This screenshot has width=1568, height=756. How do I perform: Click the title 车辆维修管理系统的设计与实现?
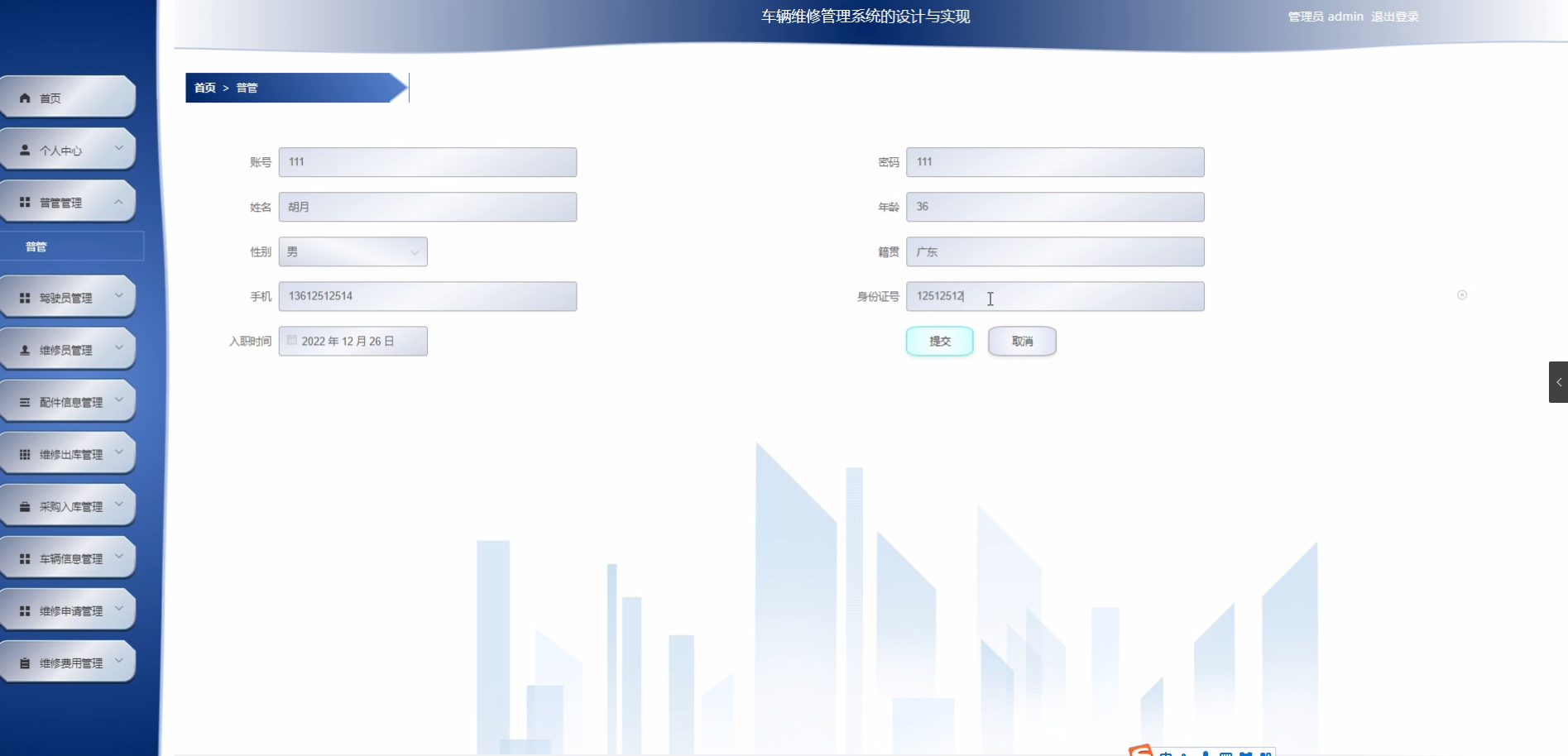[866, 17]
